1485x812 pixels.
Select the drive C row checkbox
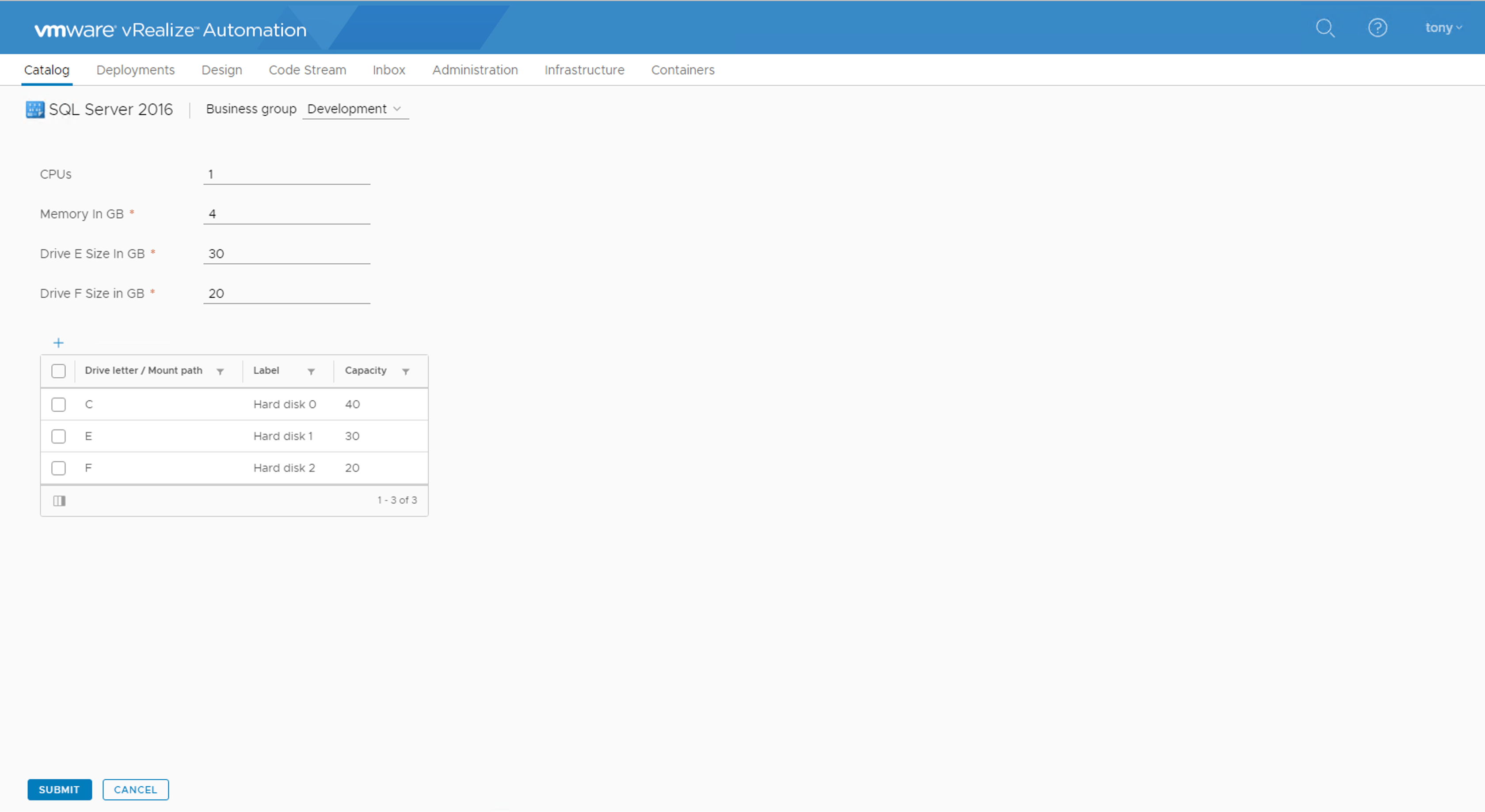click(x=58, y=405)
